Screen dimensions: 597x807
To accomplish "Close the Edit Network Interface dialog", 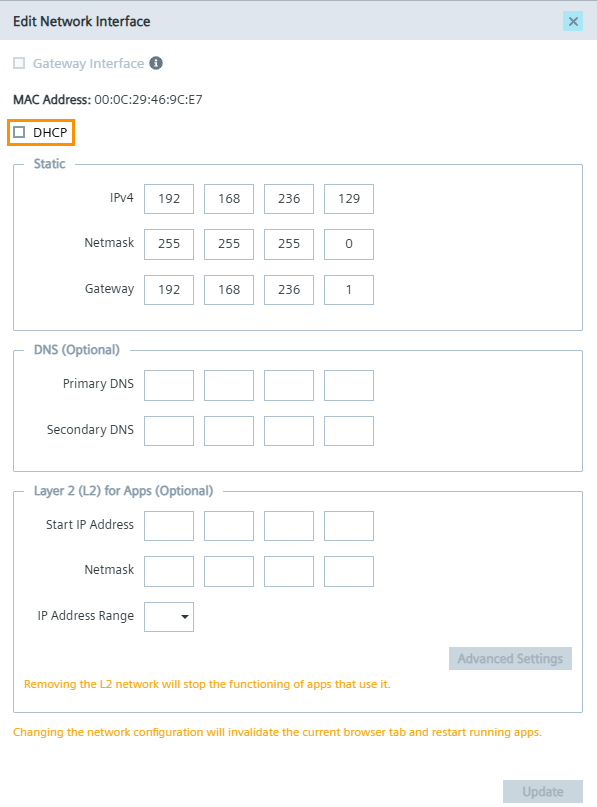I will [x=573, y=21].
